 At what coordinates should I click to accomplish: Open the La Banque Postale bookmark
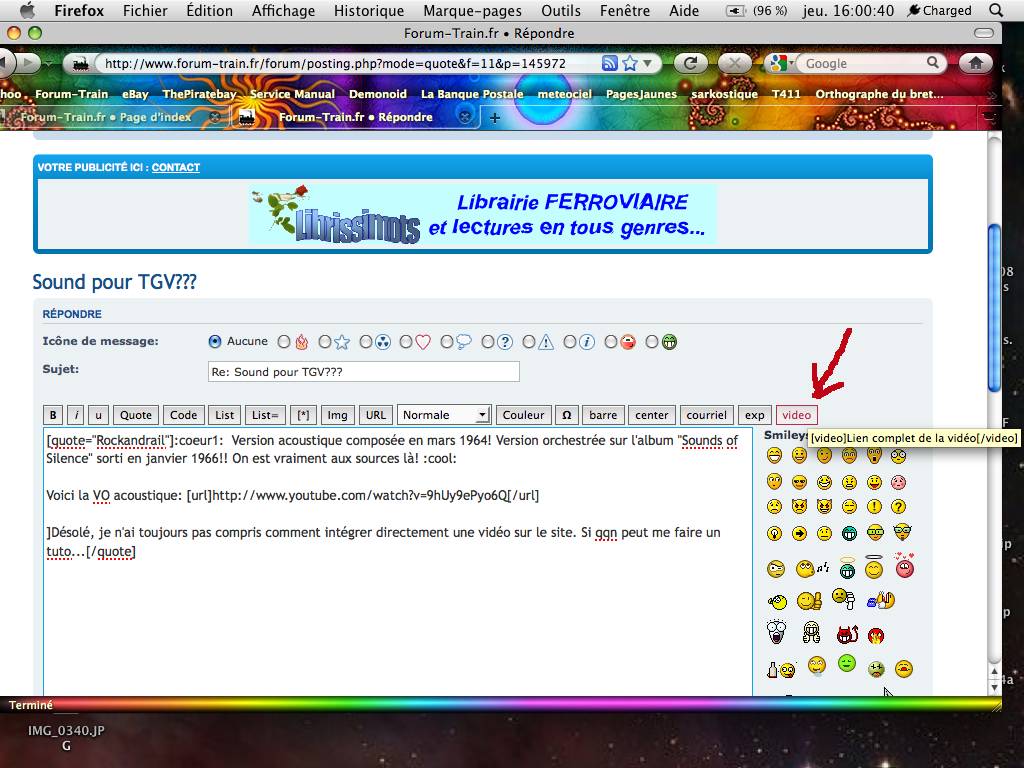tap(472, 94)
